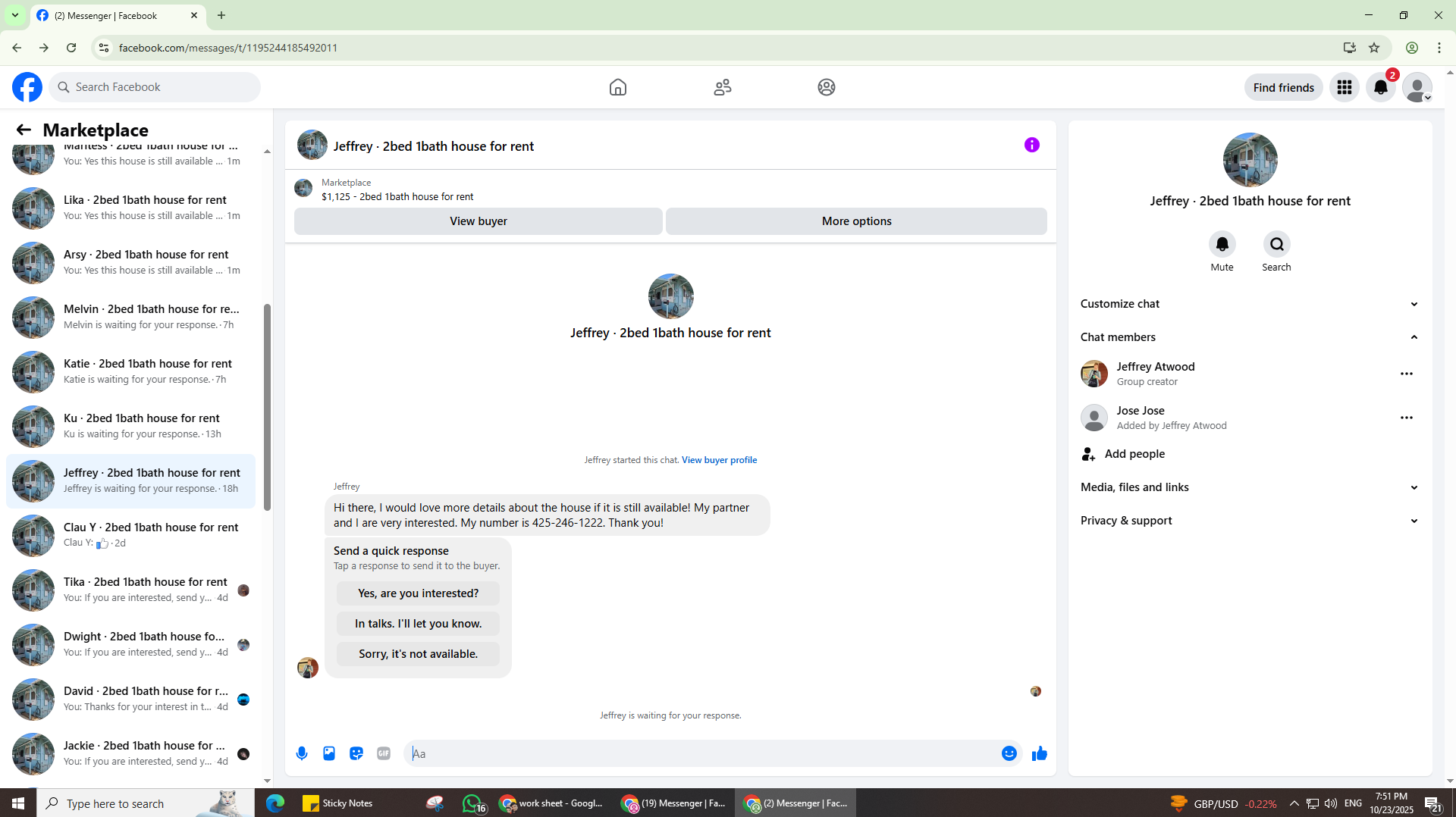Choose a sticker icon

[x=356, y=753]
